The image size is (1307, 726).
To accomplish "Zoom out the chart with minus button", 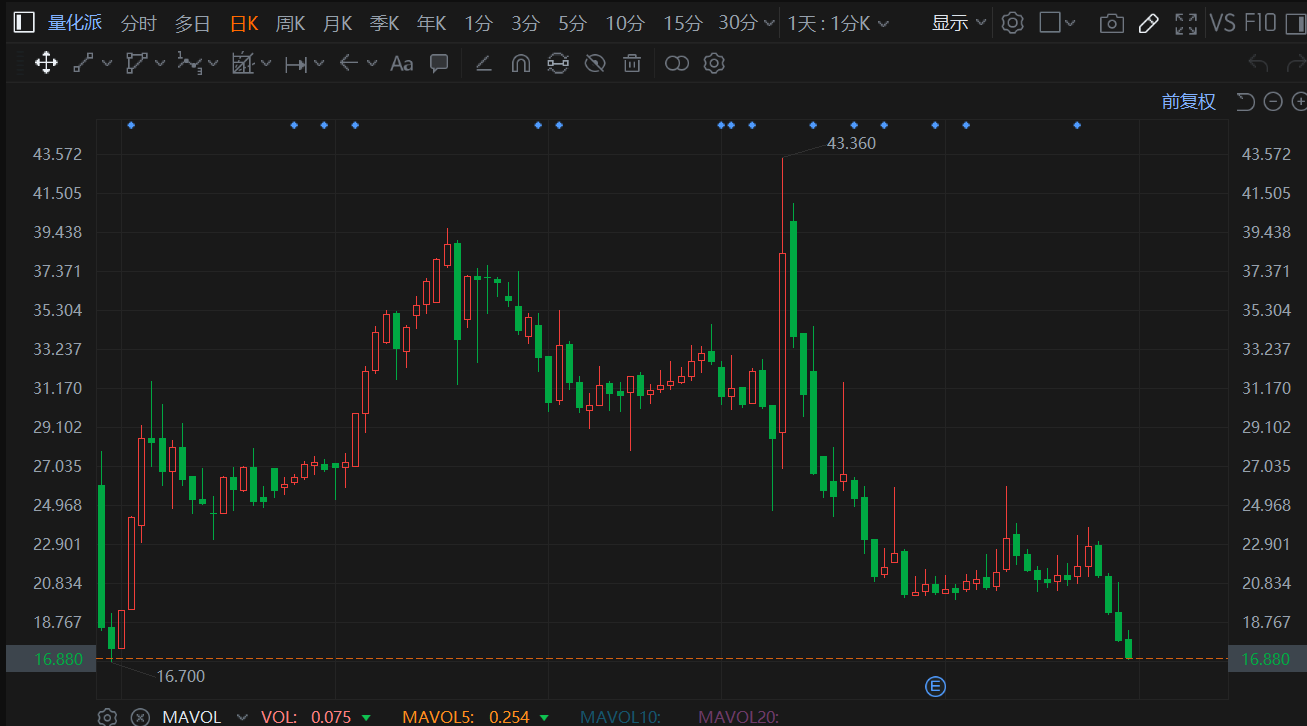I will click(x=1272, y=101).
